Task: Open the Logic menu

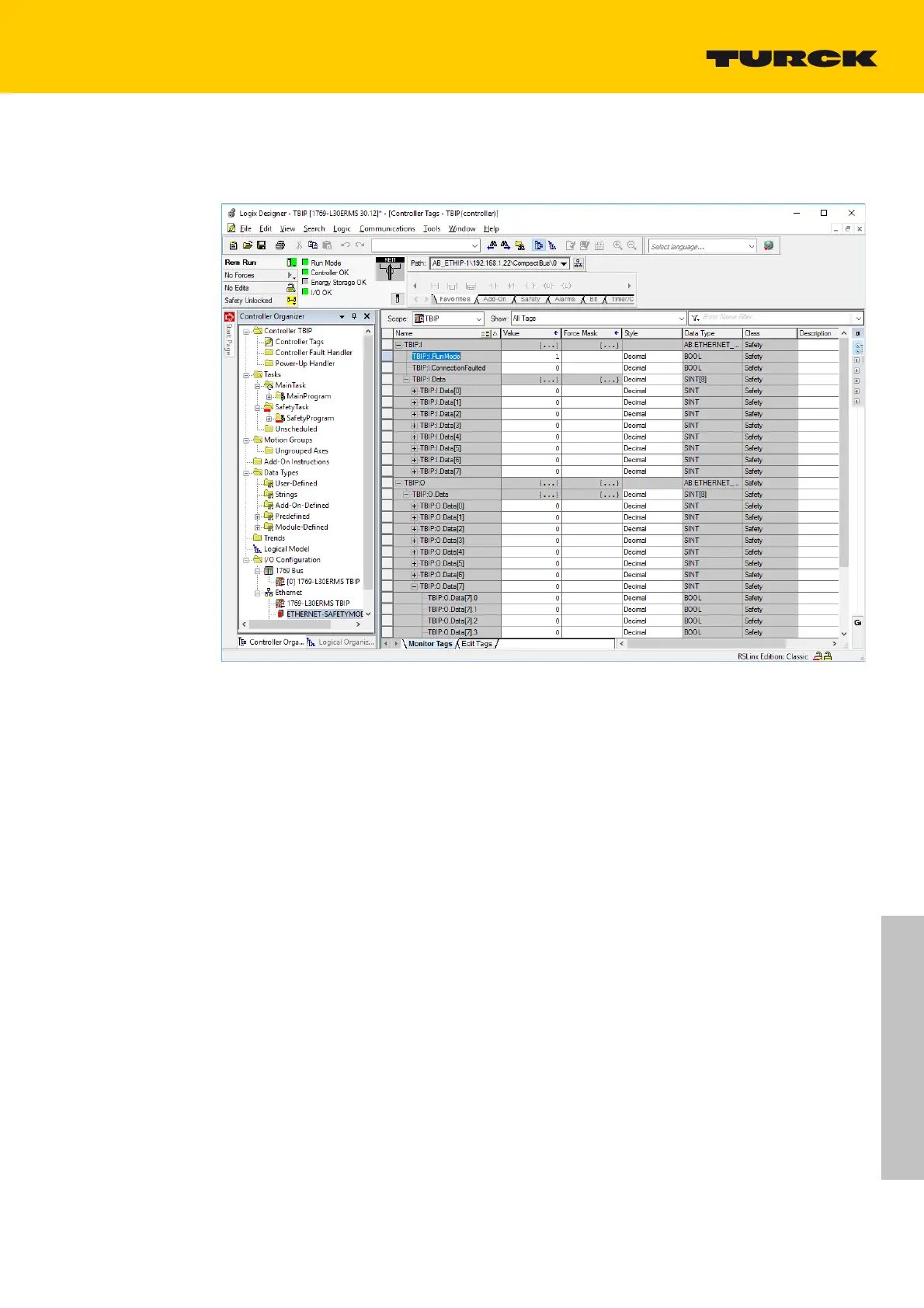Action: [x=342, y=229]
